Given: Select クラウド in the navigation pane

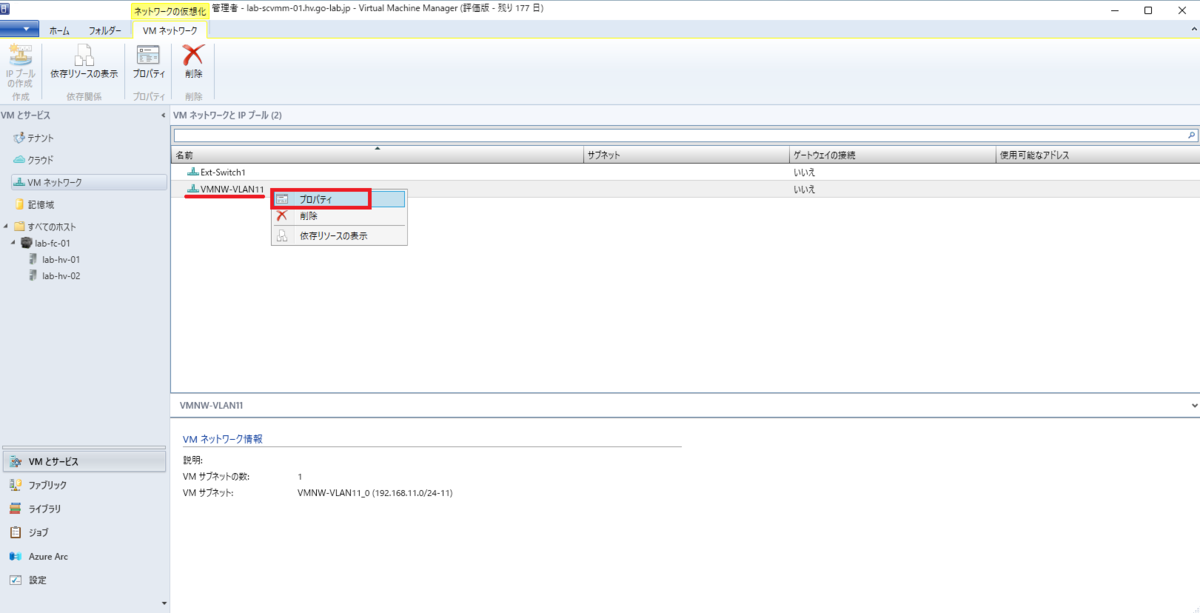Looking at the screenshot, I should pos(41,160).
